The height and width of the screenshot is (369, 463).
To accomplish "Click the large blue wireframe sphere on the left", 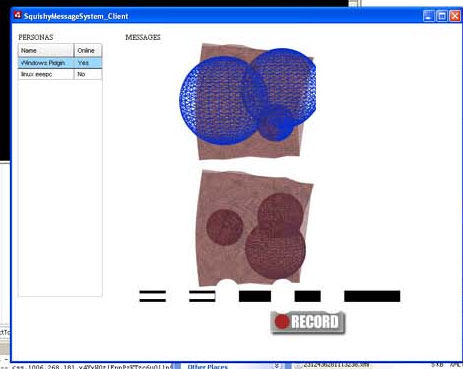I will pyautogui.click(x=220, y=100).
